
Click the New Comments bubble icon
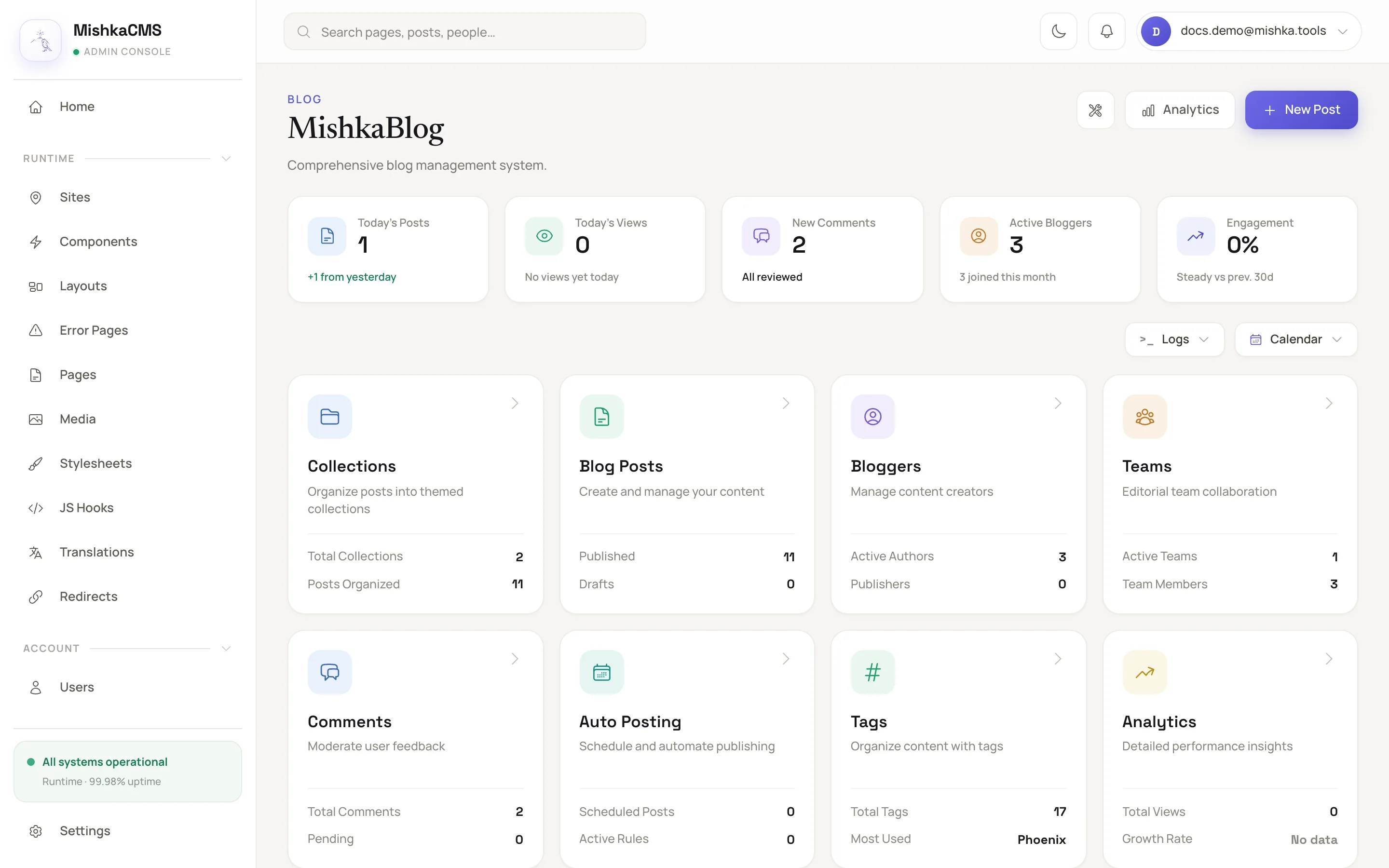761,236
